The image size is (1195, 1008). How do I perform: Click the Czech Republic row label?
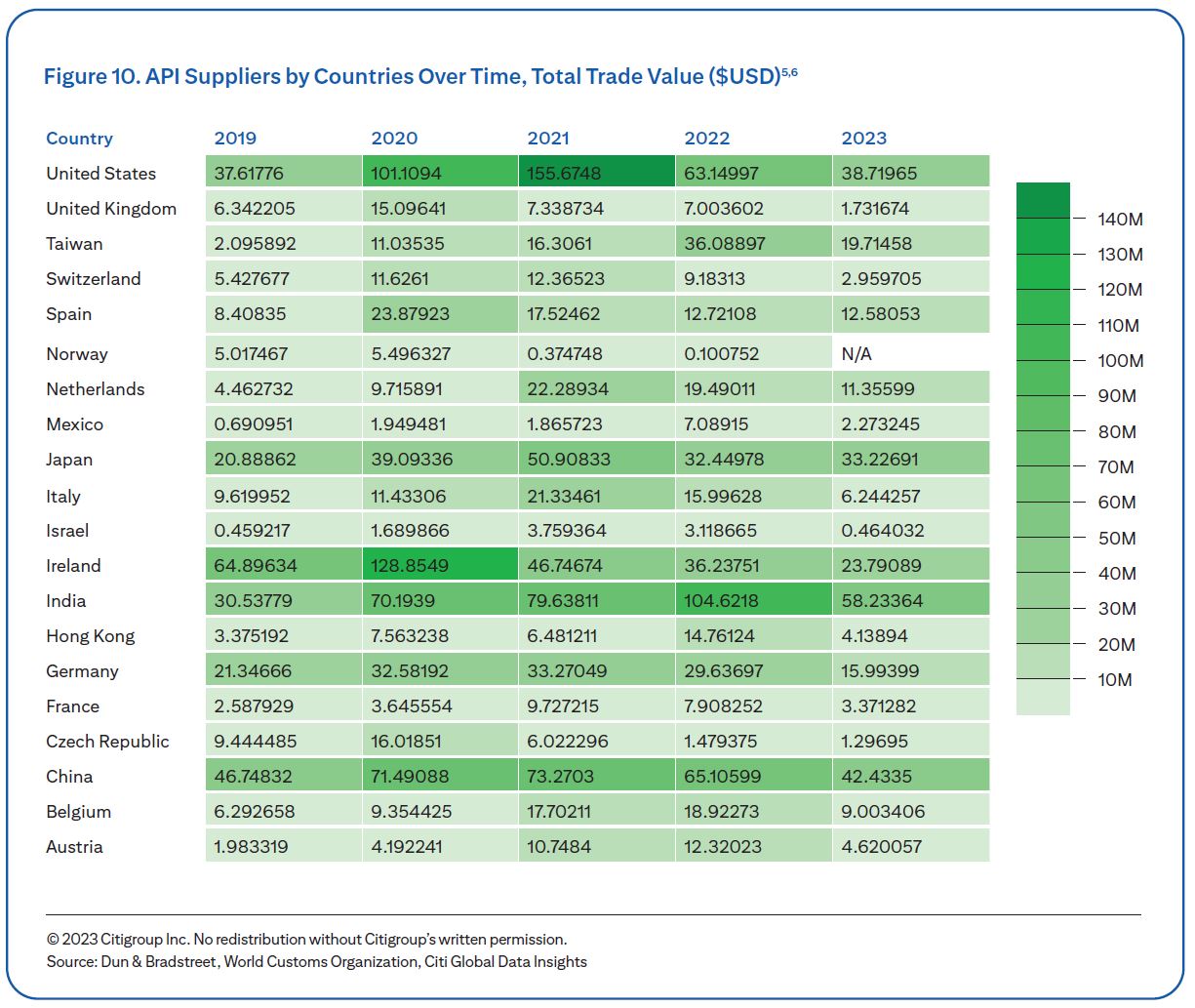107,741
